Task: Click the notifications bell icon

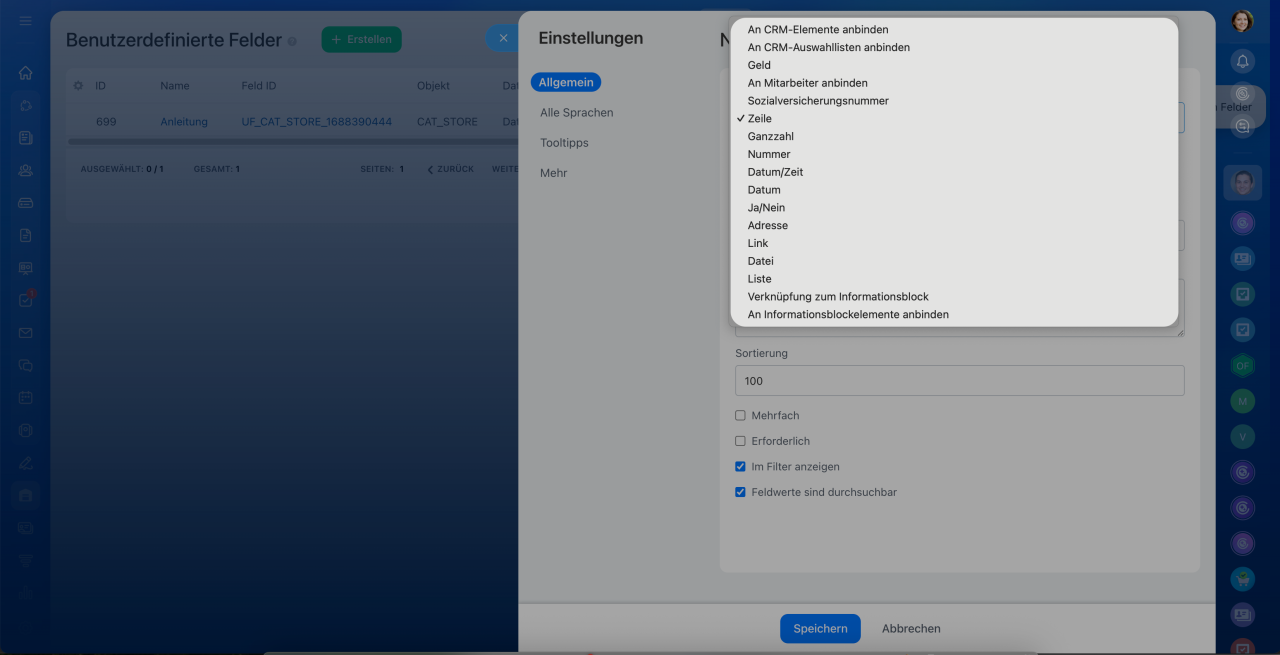Action: click(x=1243, y=61)
